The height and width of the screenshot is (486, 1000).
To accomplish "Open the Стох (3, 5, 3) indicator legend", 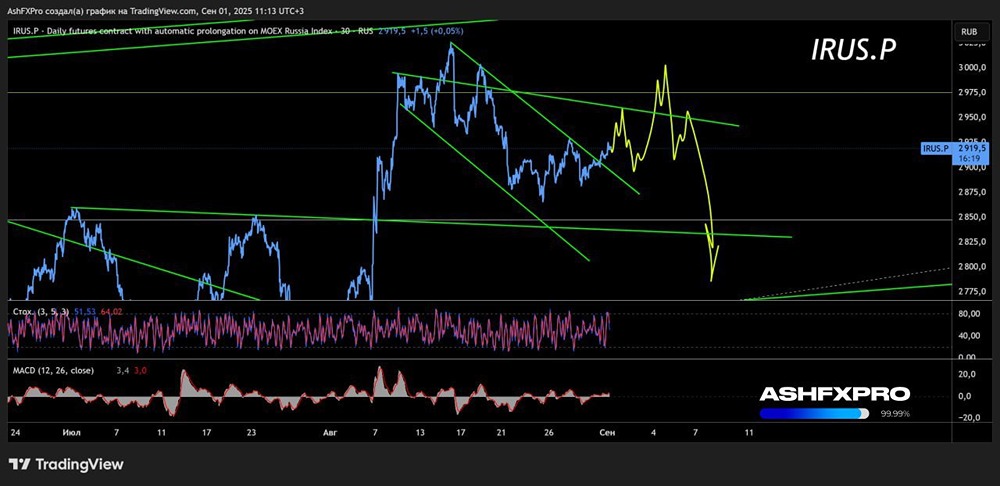I will pos(40,311).
